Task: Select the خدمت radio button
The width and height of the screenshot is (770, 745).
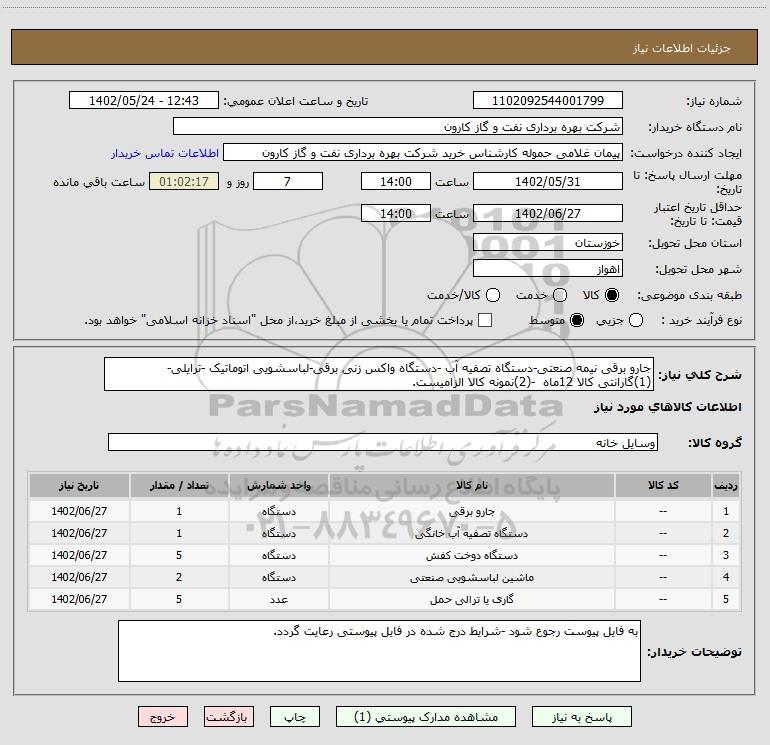Action: pyautogui.click(x=560, y=295)
